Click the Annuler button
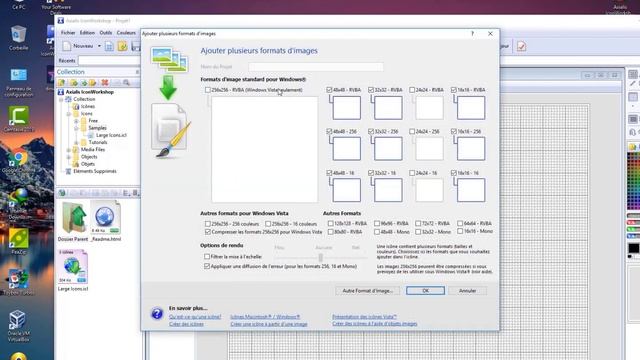 [467, 291]
